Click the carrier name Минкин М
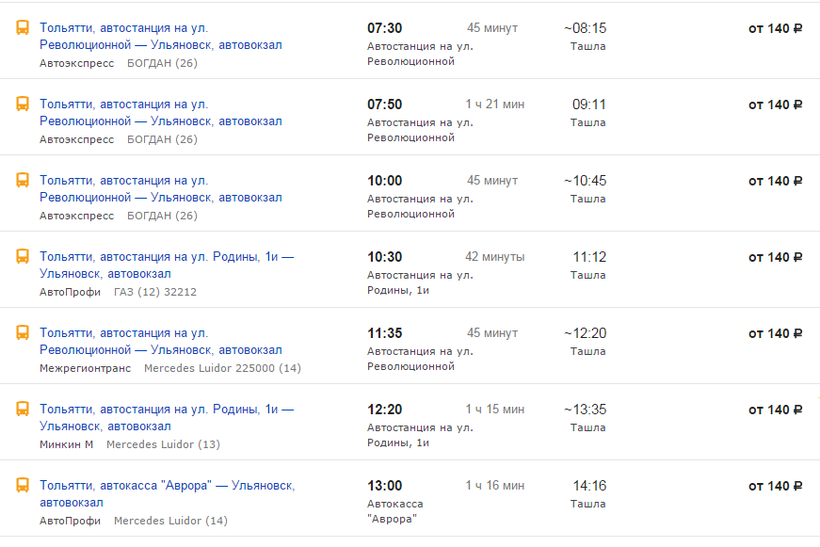 tap(66, 445)
